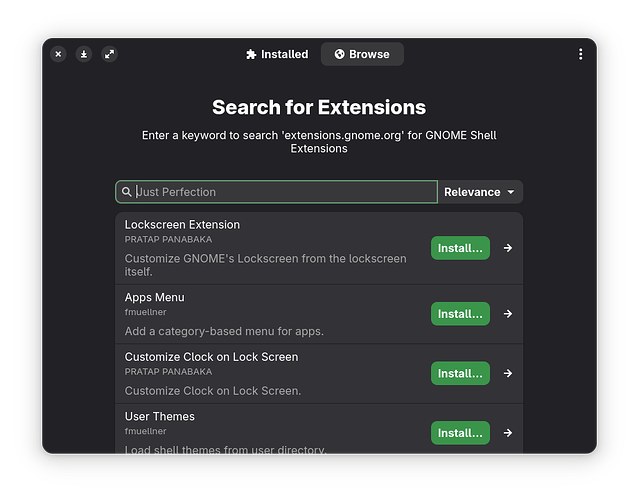Focus the extension search text field
The image size is (638, 500).
(285, 192)
